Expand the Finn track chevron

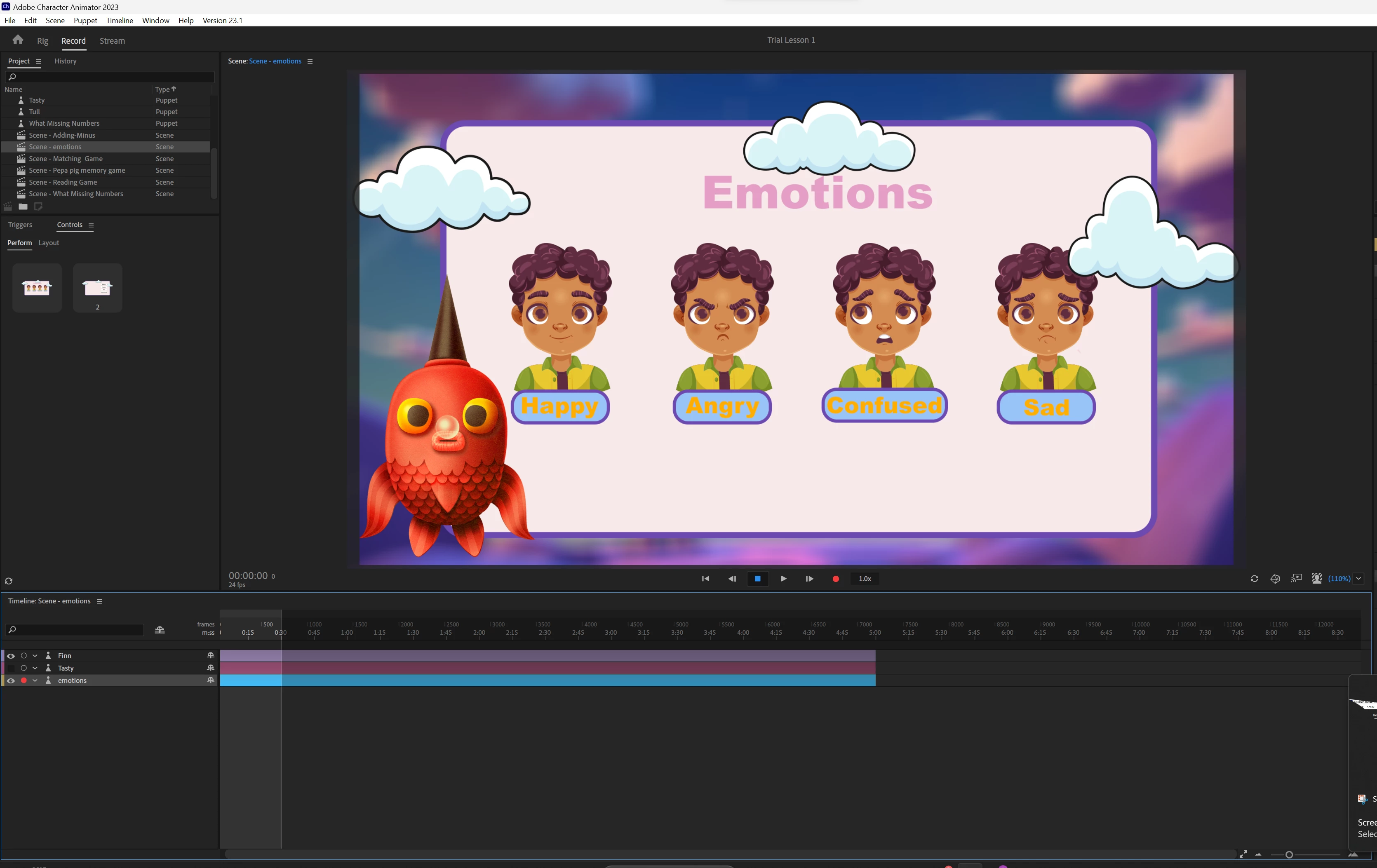35,656
